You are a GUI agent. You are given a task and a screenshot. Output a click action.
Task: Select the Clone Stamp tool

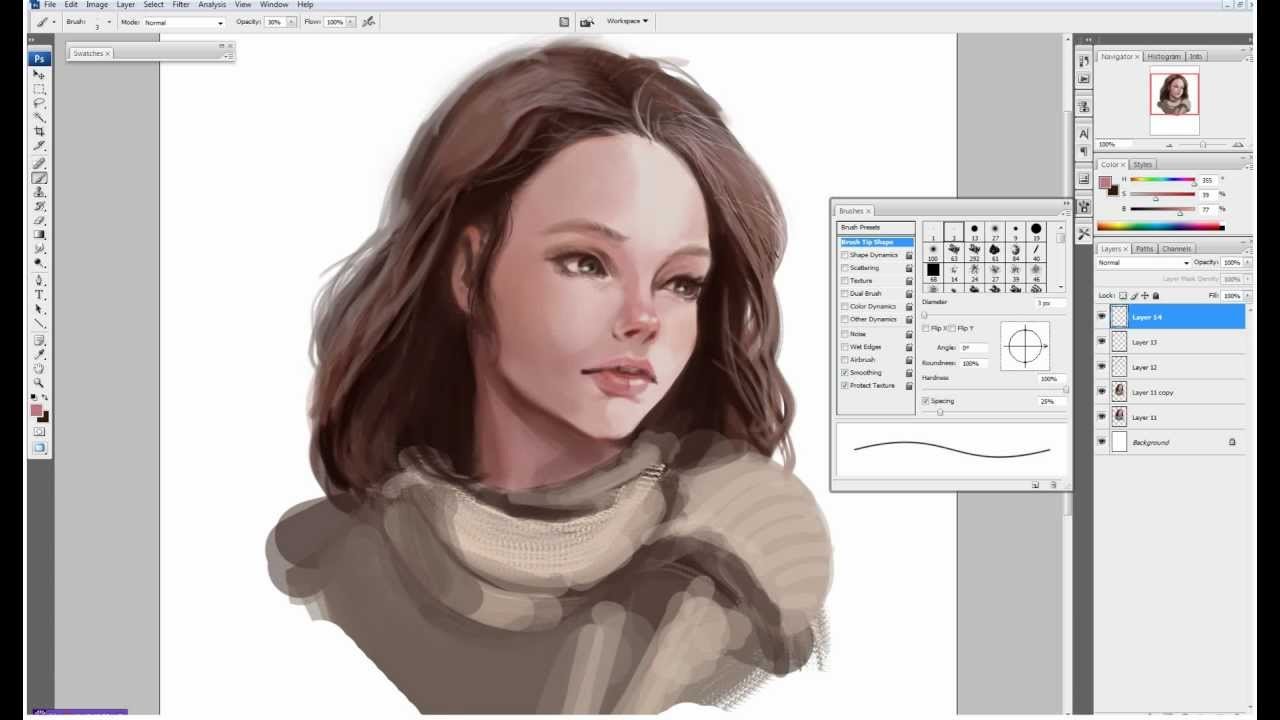click(39, 192)
